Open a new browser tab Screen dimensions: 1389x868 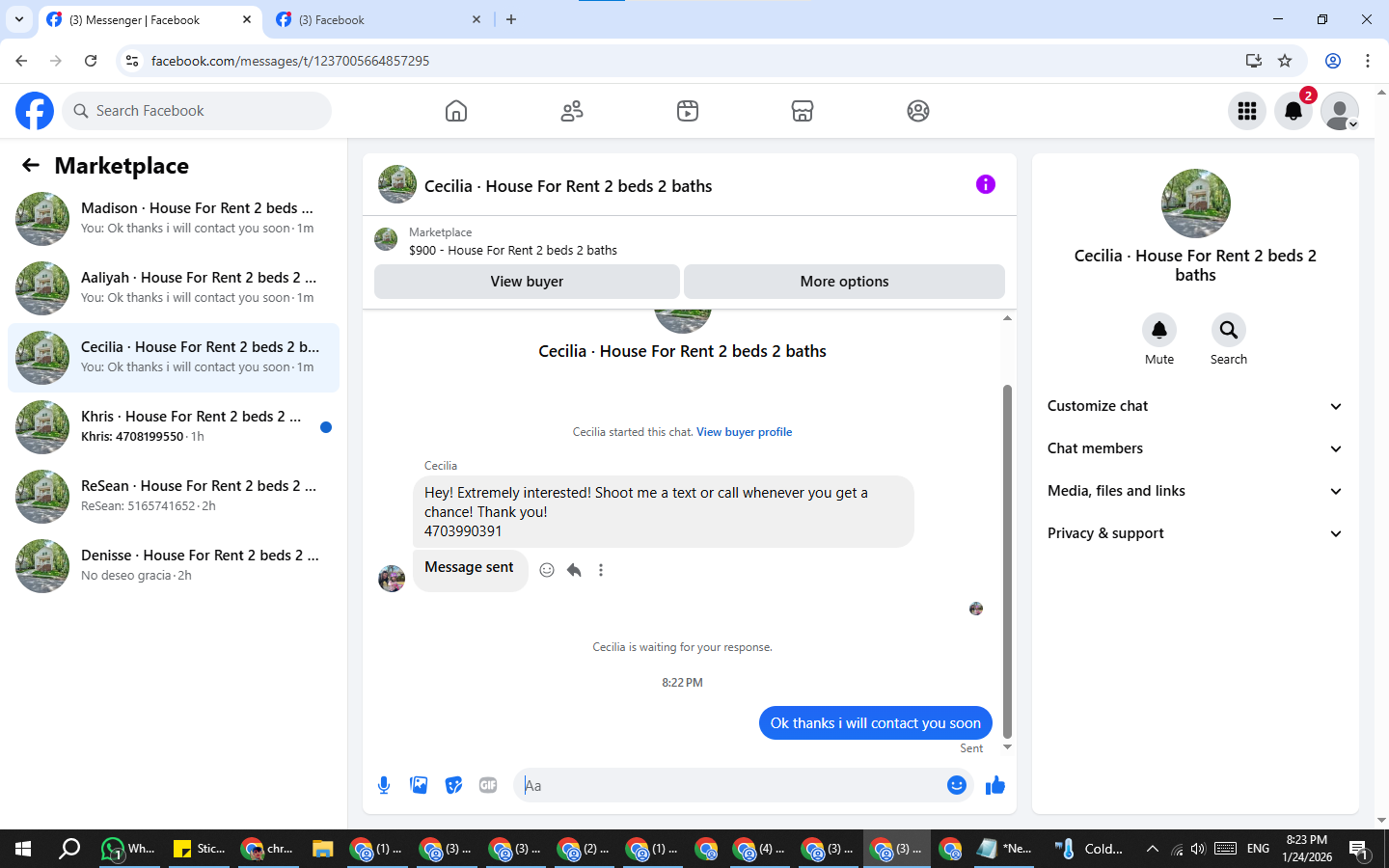tap(511, 19)
